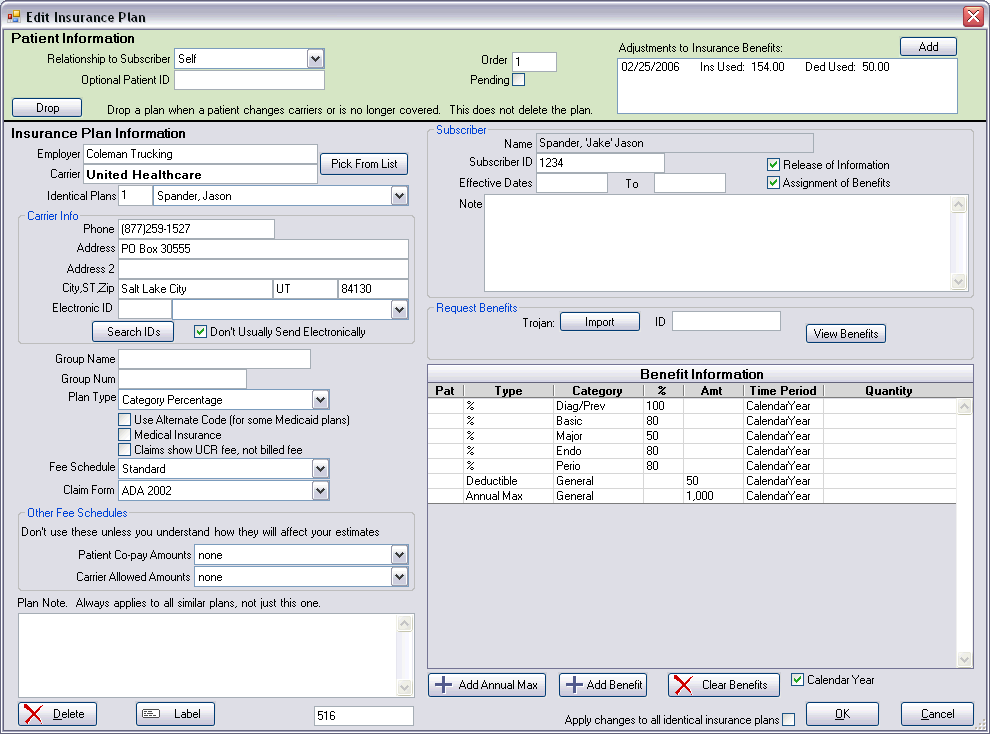990x734 pixels.
Task: Toggle the Pending checkbox
Action: 518,80
